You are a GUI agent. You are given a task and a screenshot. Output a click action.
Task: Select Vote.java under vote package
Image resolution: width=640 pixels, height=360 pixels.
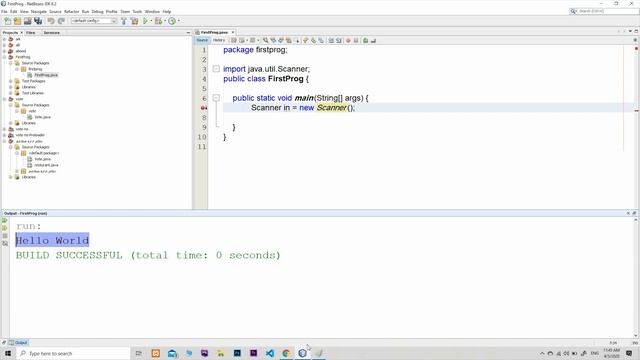click(x=42, y=117)
